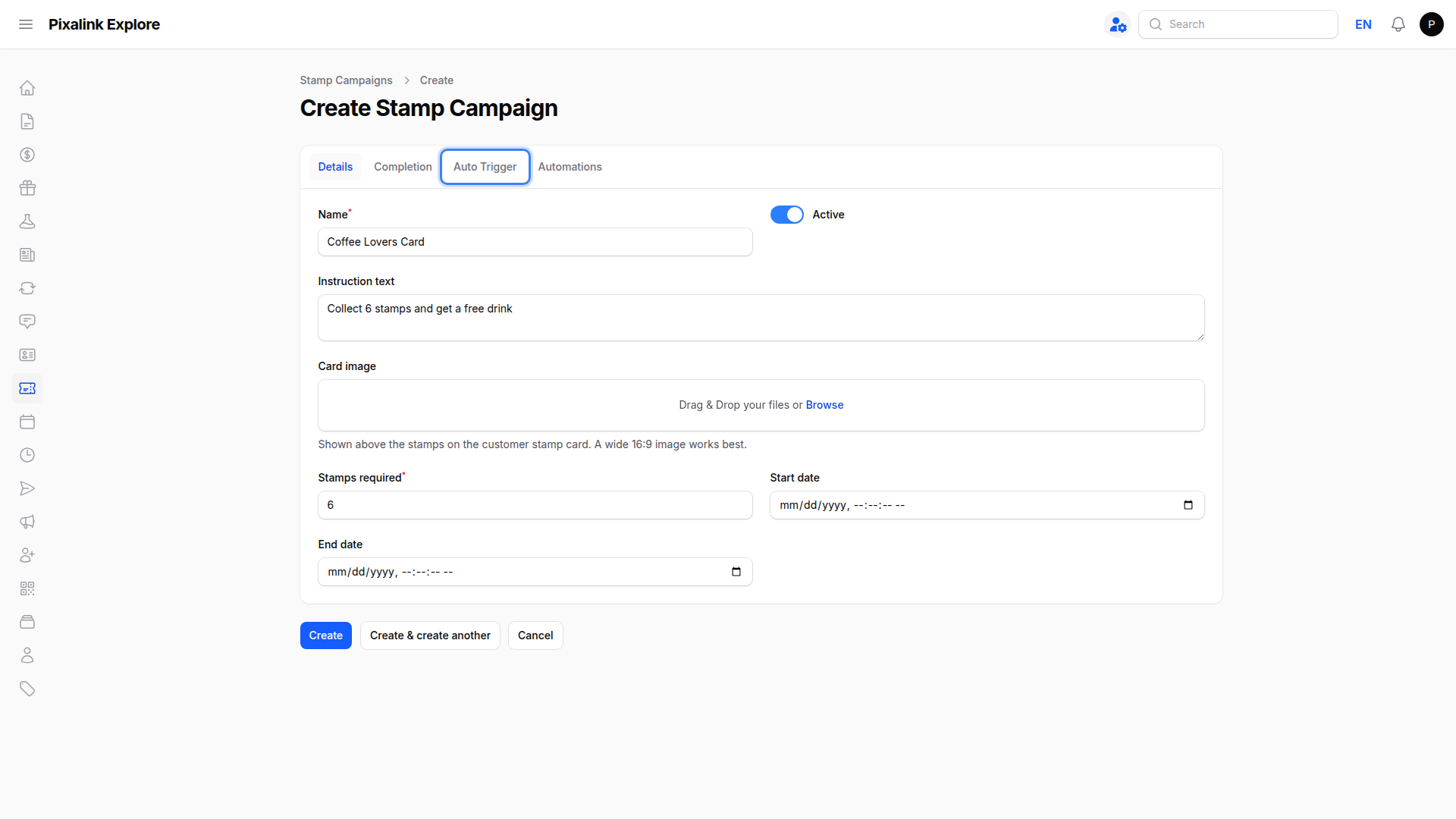Open the document page icon in sidebar

[27, 121]
